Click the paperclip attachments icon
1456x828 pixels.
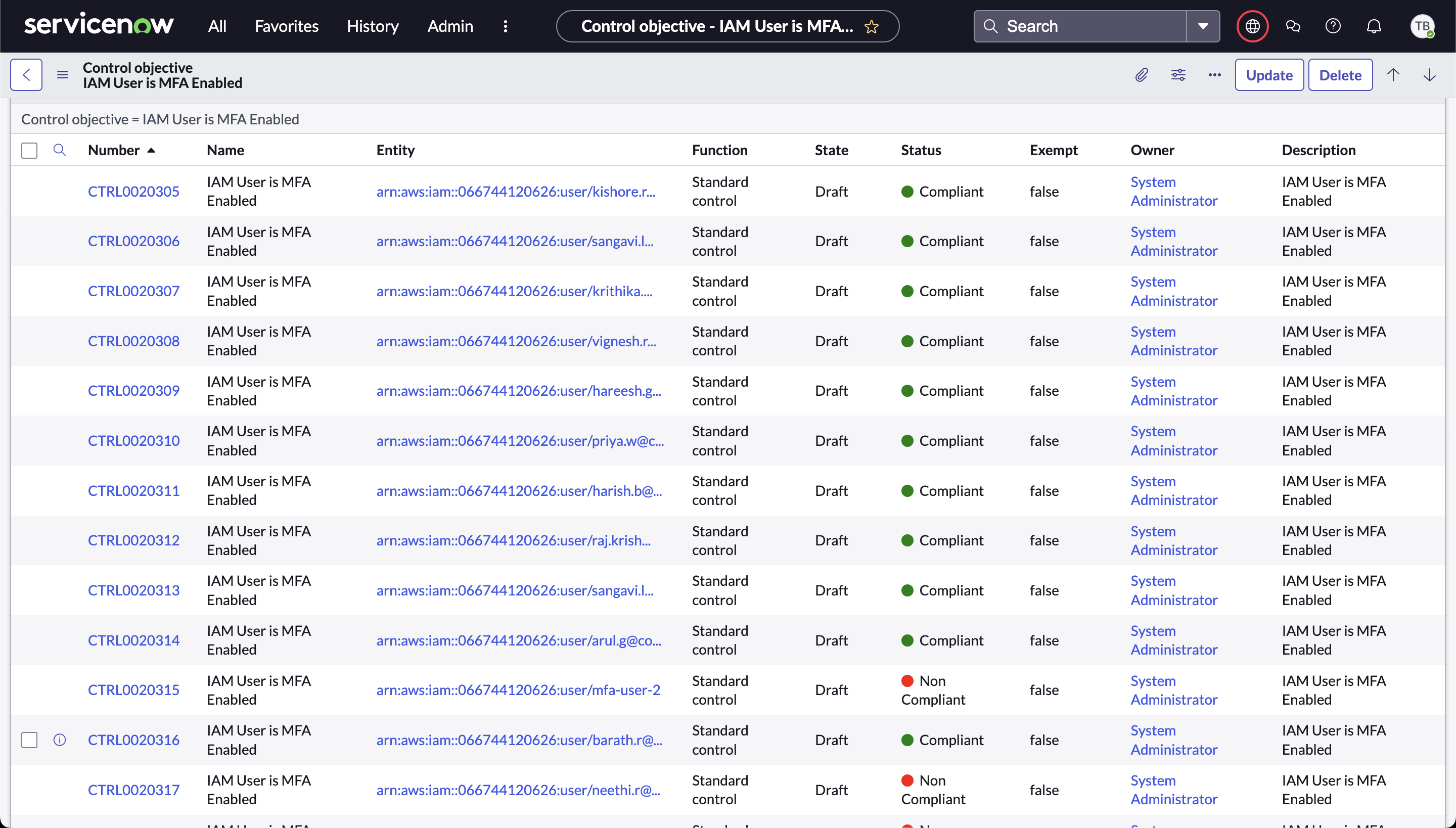point(1141,74)
